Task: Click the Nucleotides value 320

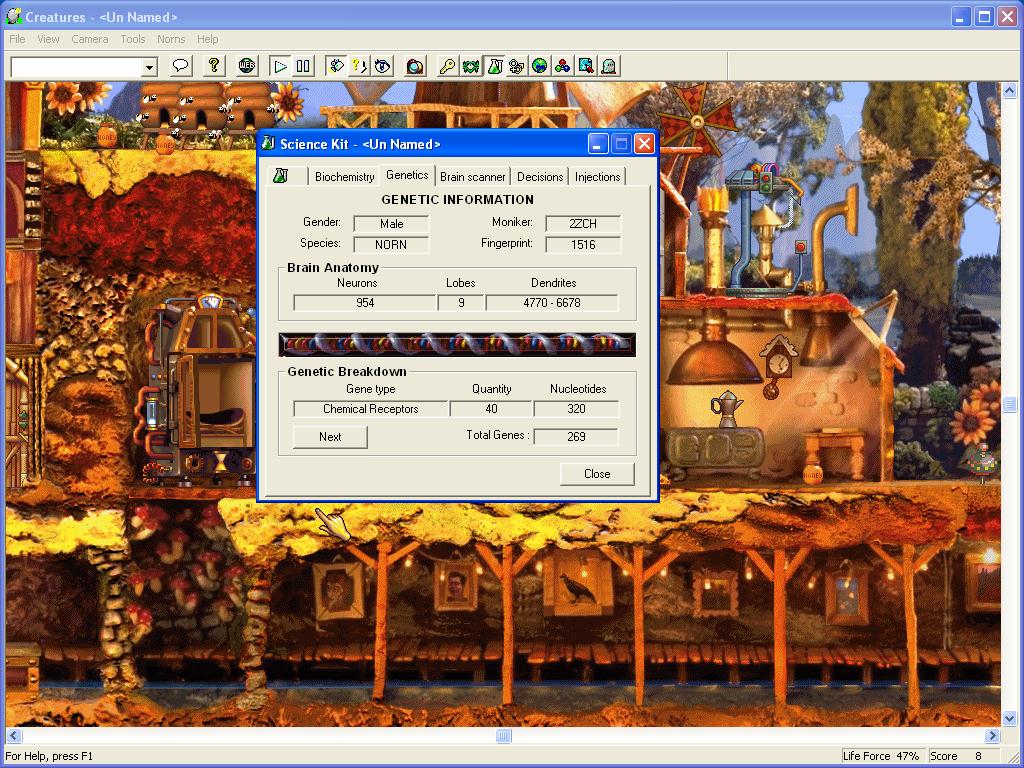Action: tap(576, 409)
